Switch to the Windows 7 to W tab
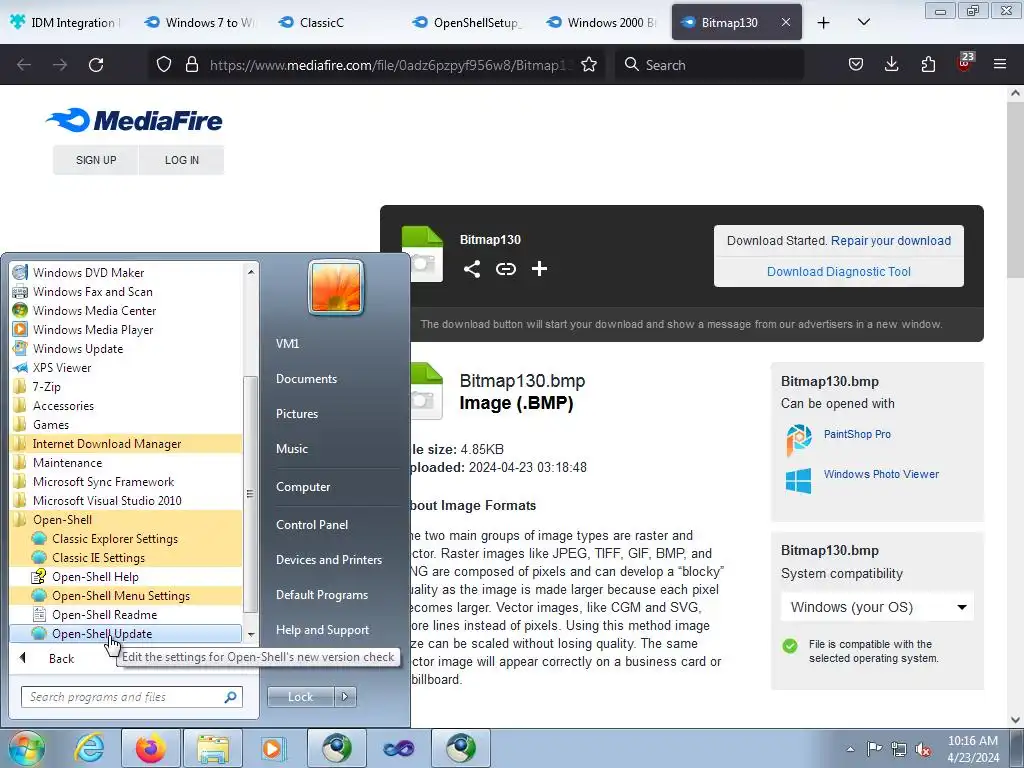This screenshot has height=768, width=1024. 201,23
